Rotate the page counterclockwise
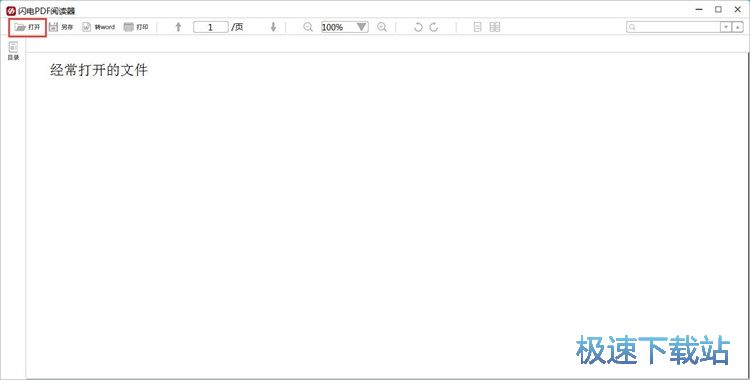750x380 pixels. pos(418,27)
